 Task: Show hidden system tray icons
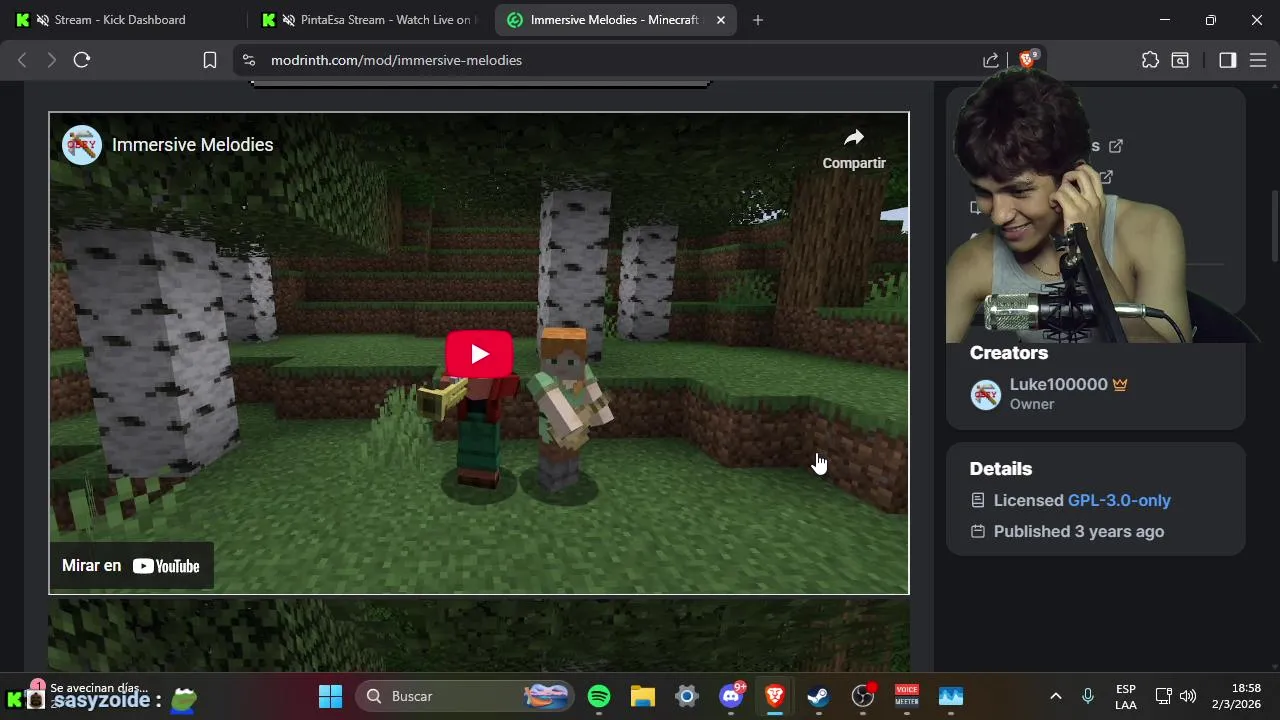coord(1055,696)
